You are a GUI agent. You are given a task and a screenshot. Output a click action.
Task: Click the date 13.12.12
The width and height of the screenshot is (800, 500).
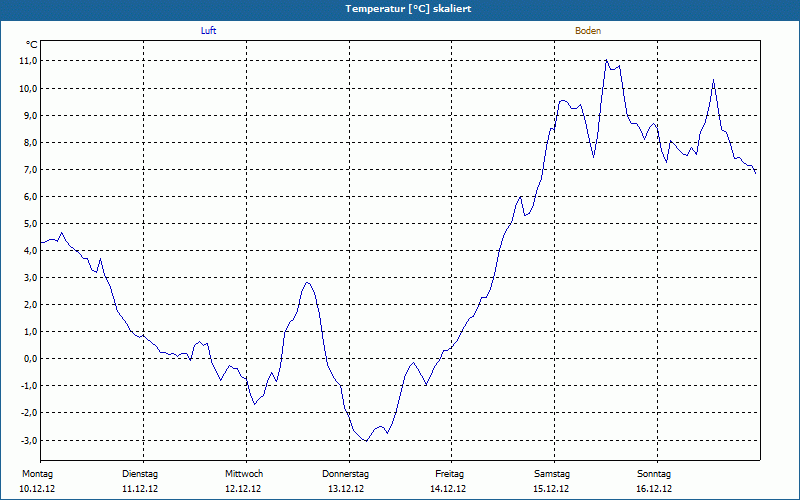(346, 489)
